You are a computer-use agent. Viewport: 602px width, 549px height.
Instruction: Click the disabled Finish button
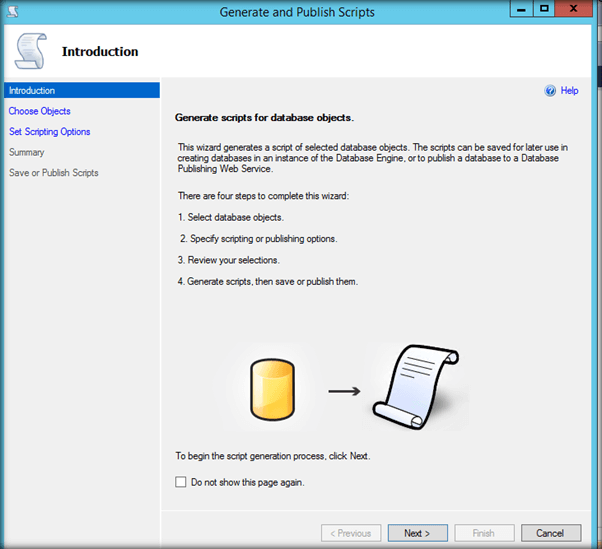[x=484, y=533]
